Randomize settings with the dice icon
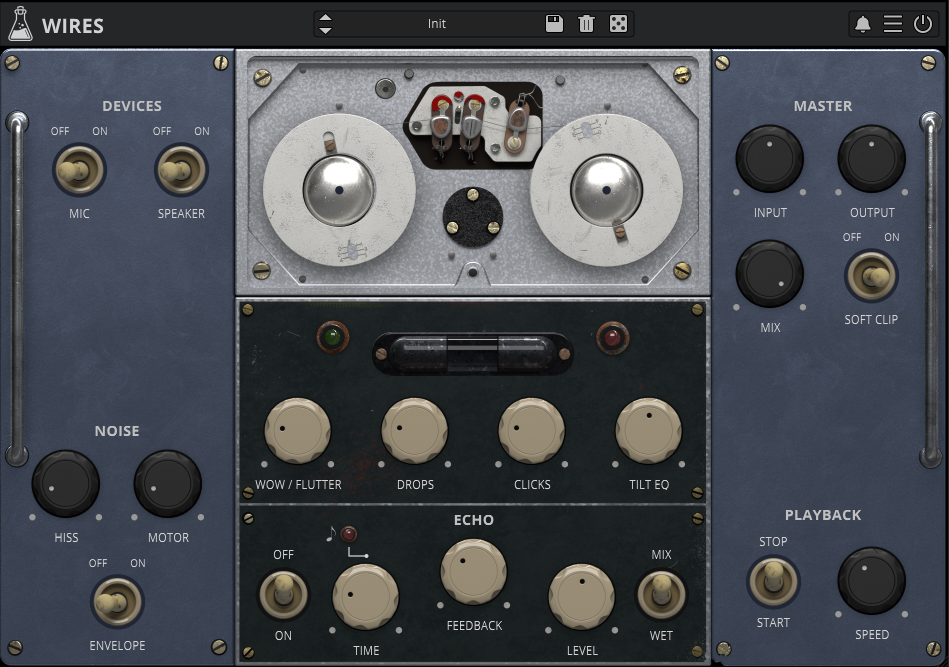This screenshot has width=949, height=667. [x=618, y=24]
